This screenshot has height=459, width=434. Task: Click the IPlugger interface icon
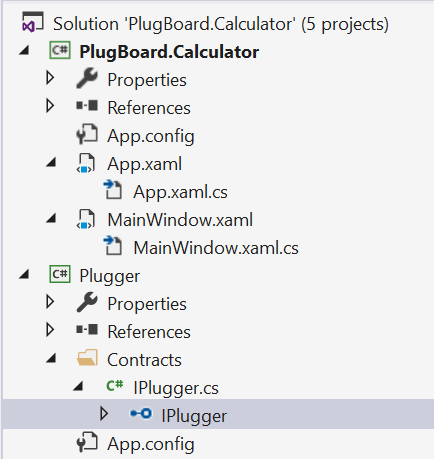(x=141, y=414)
